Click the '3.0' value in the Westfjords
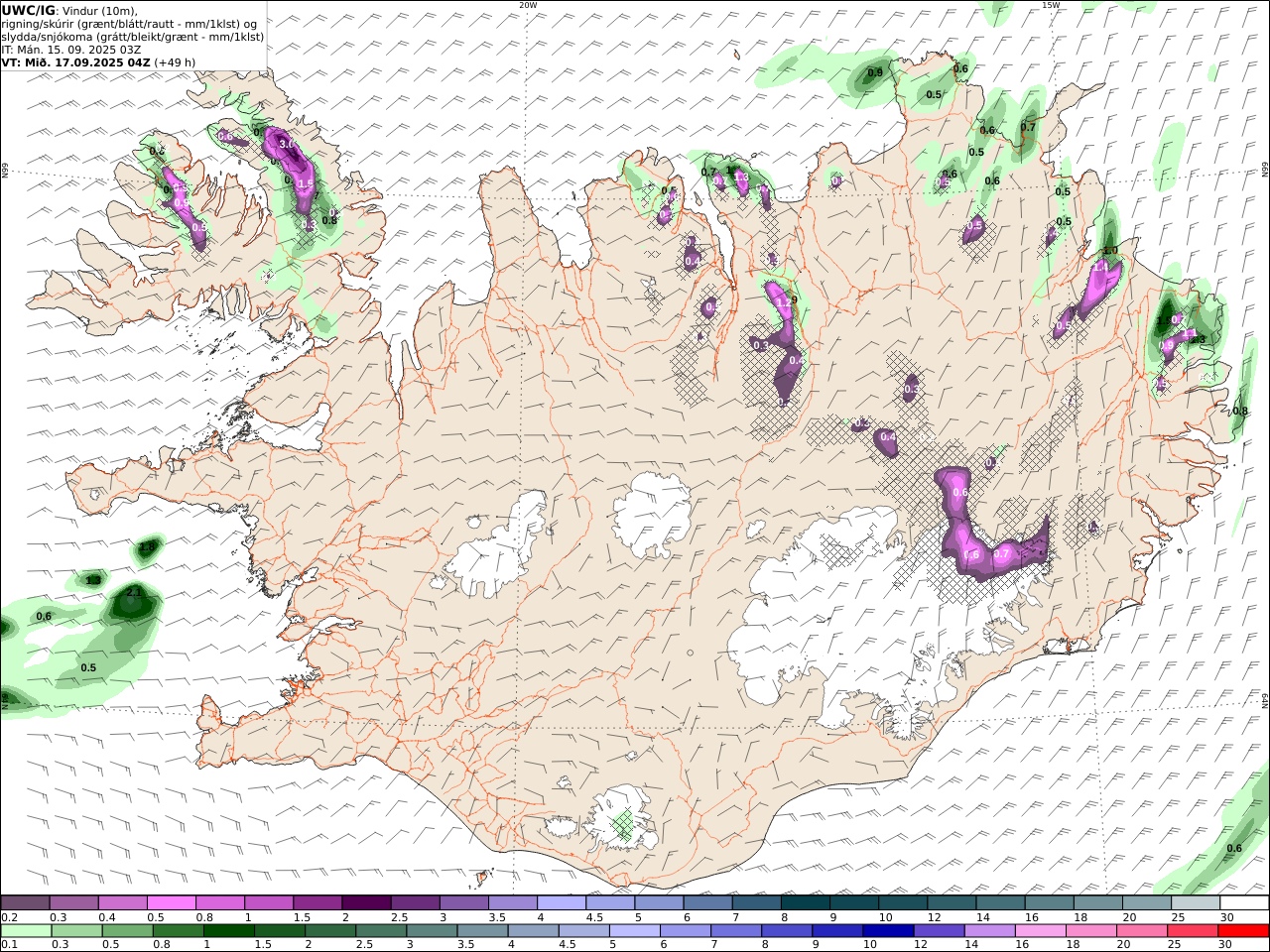 287,145
